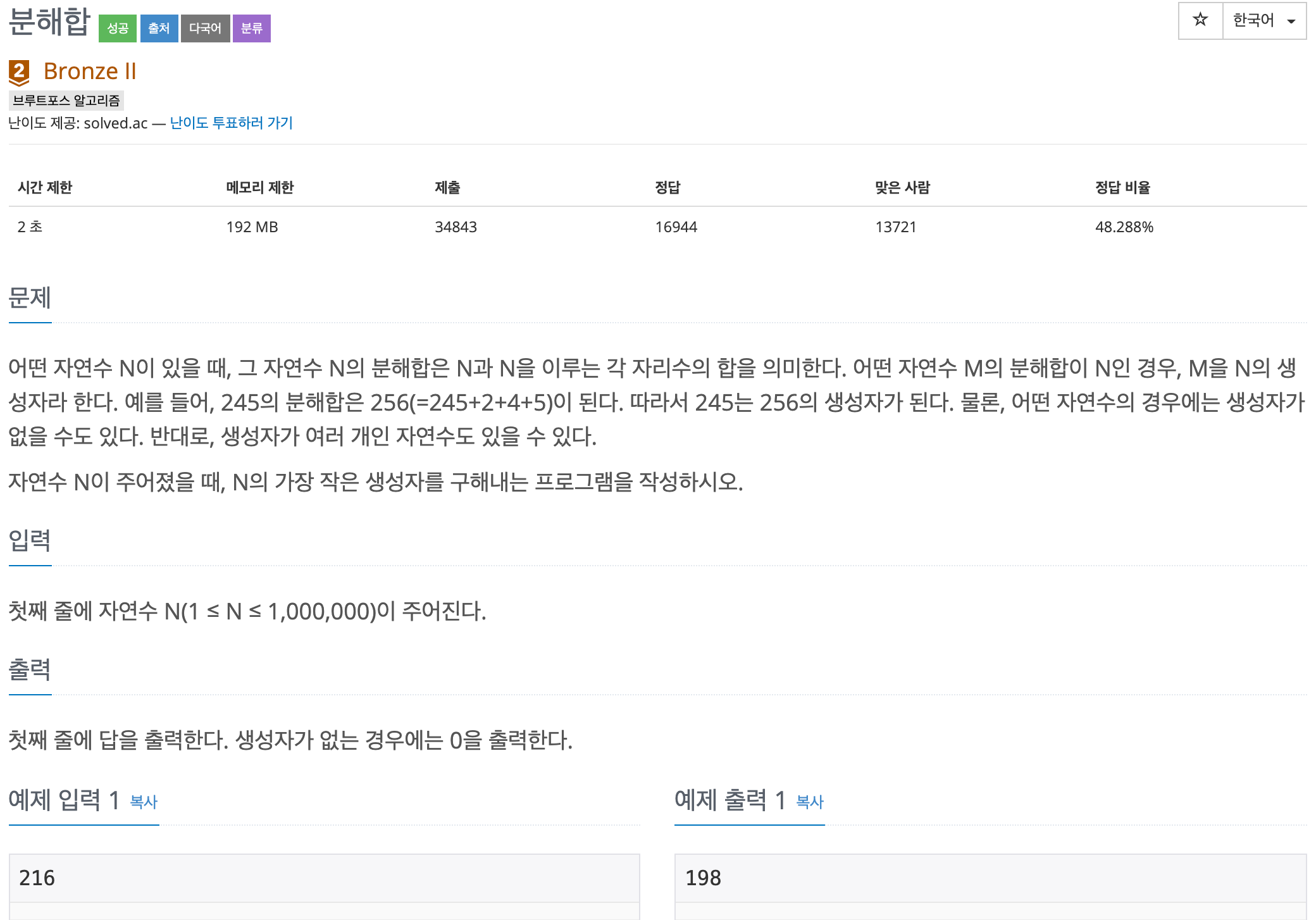
Task: Click the purple 분류 label
Action: (251, 28)
